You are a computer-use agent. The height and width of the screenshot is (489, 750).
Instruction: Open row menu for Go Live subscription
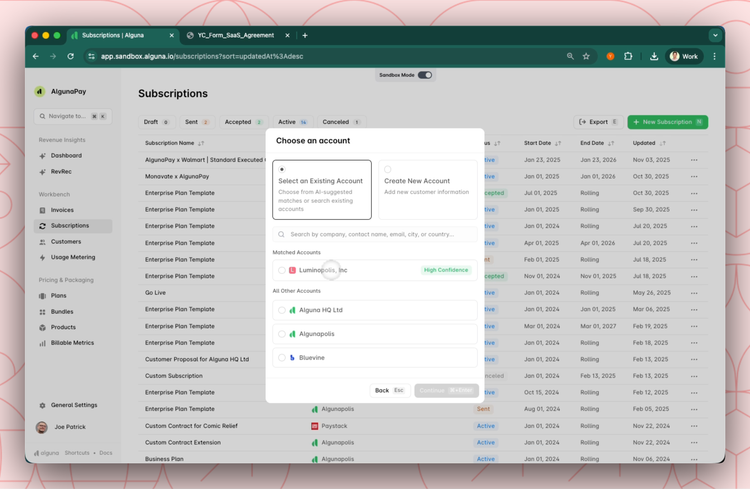(694, 293)
